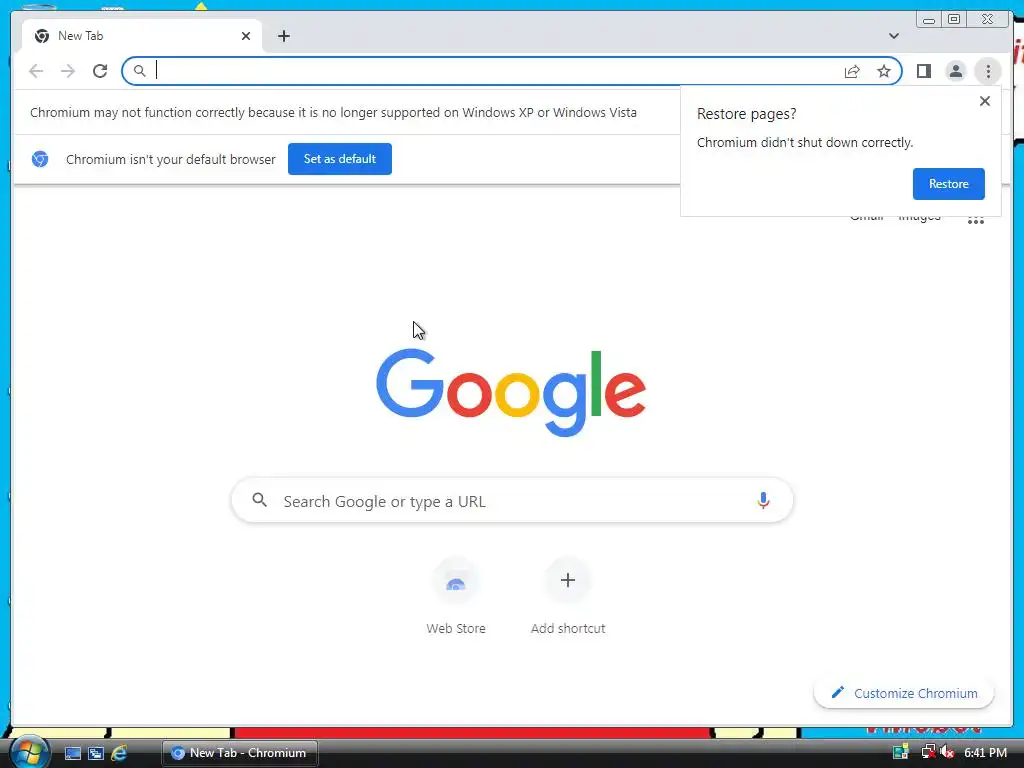Click the Restore button

[948, 184]
